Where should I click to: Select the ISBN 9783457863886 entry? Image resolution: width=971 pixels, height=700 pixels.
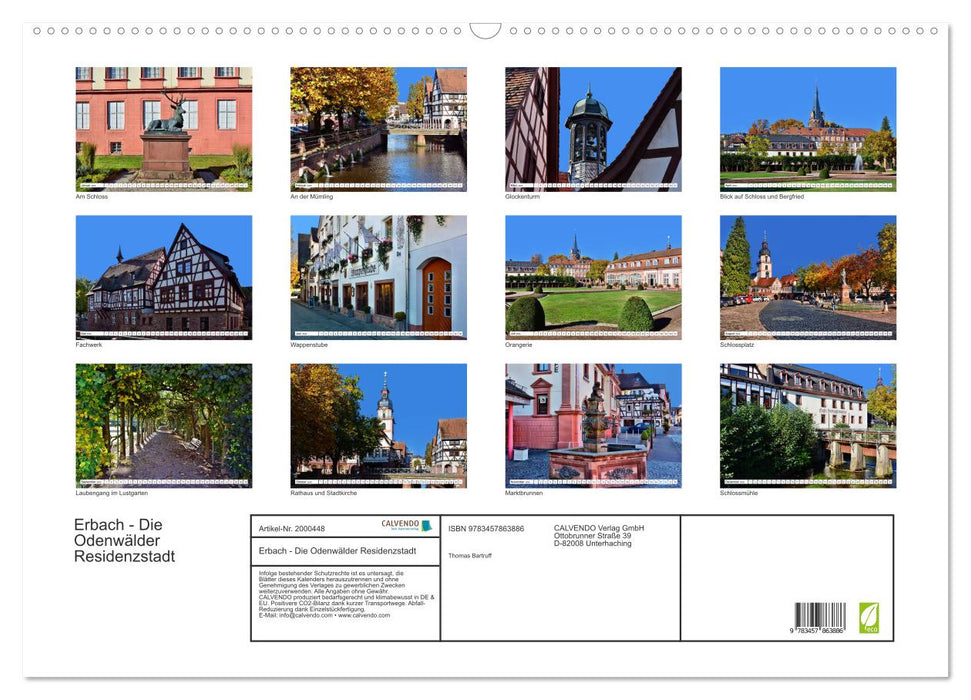487,527
